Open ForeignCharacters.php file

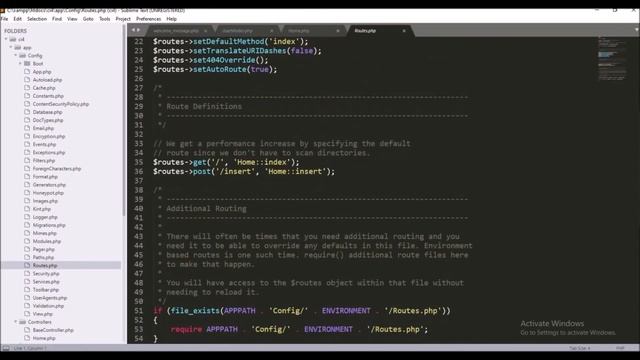(57, 169)
